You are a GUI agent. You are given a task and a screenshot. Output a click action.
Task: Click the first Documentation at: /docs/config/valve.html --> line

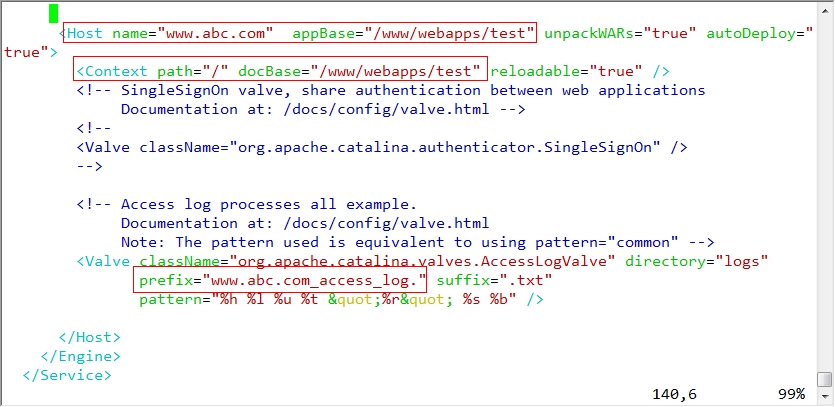[323, 110]
